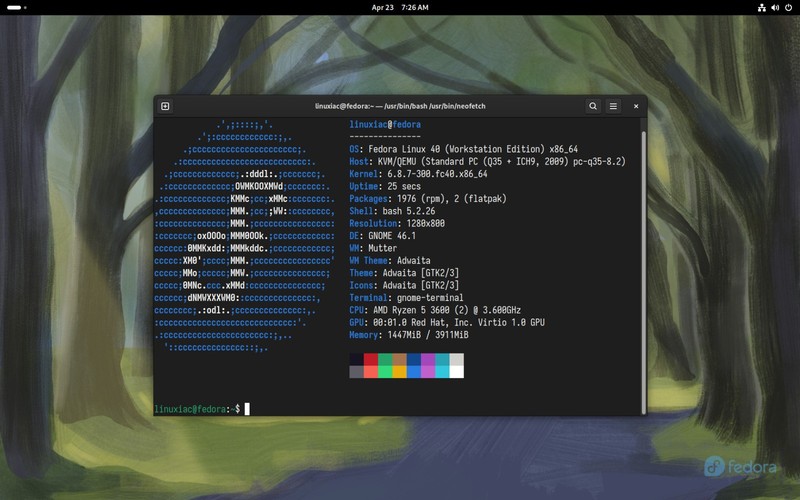Click the terminal window title text

(400, 106)
